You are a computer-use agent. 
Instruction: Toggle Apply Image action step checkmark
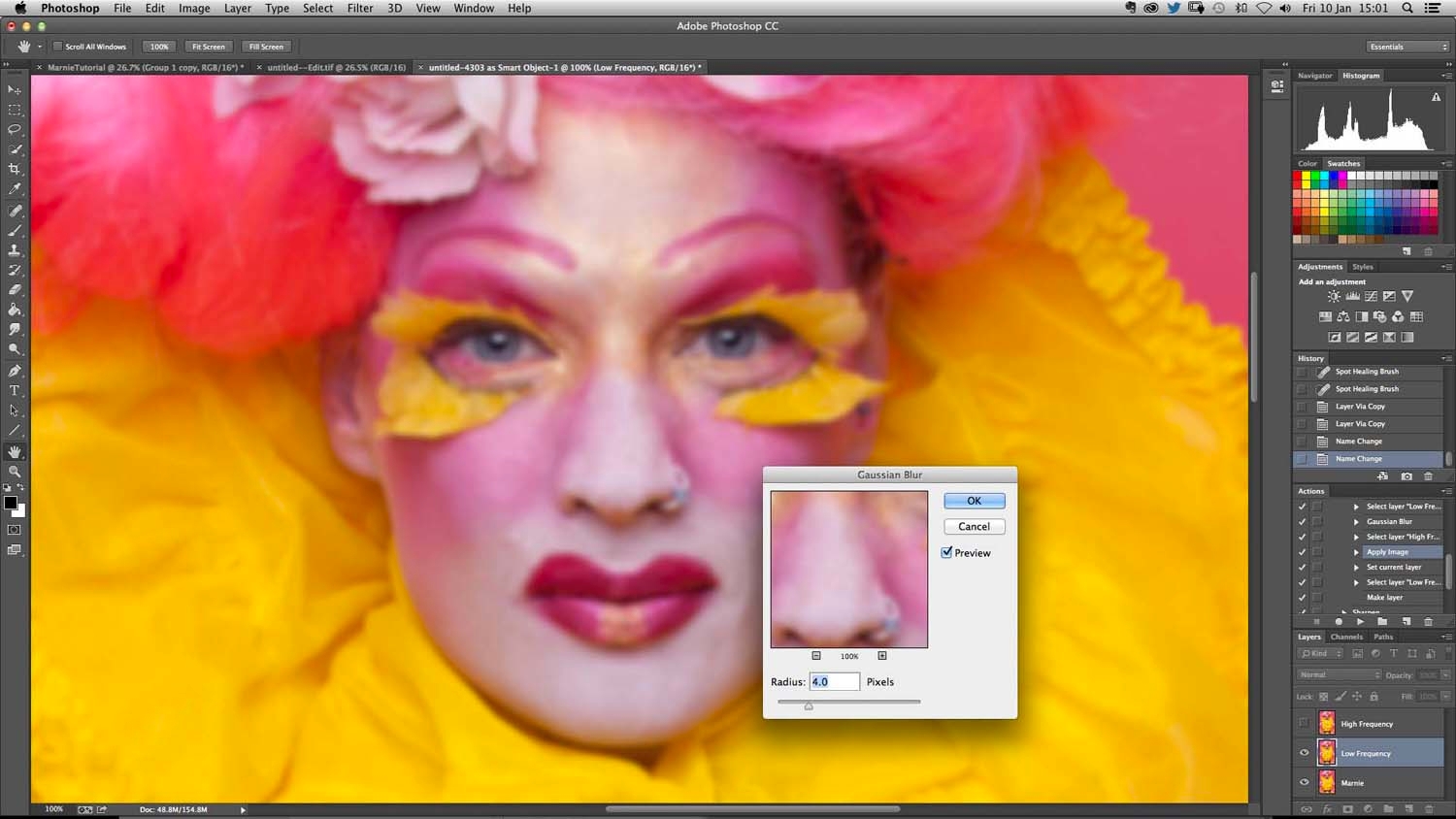click(1302, 552)
